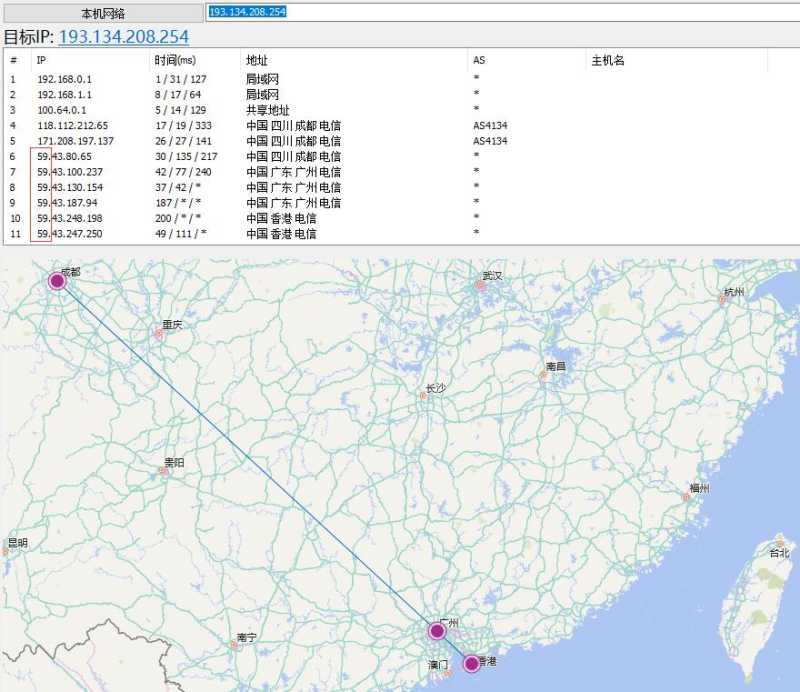Select the hop 4 row 118.112.212.65
800x692 pixels.
point(400,126)
